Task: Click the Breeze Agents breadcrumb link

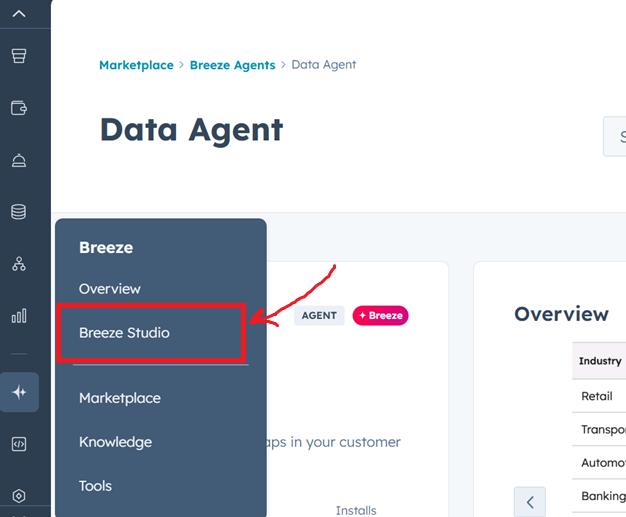Action: [x=232, y=65]
